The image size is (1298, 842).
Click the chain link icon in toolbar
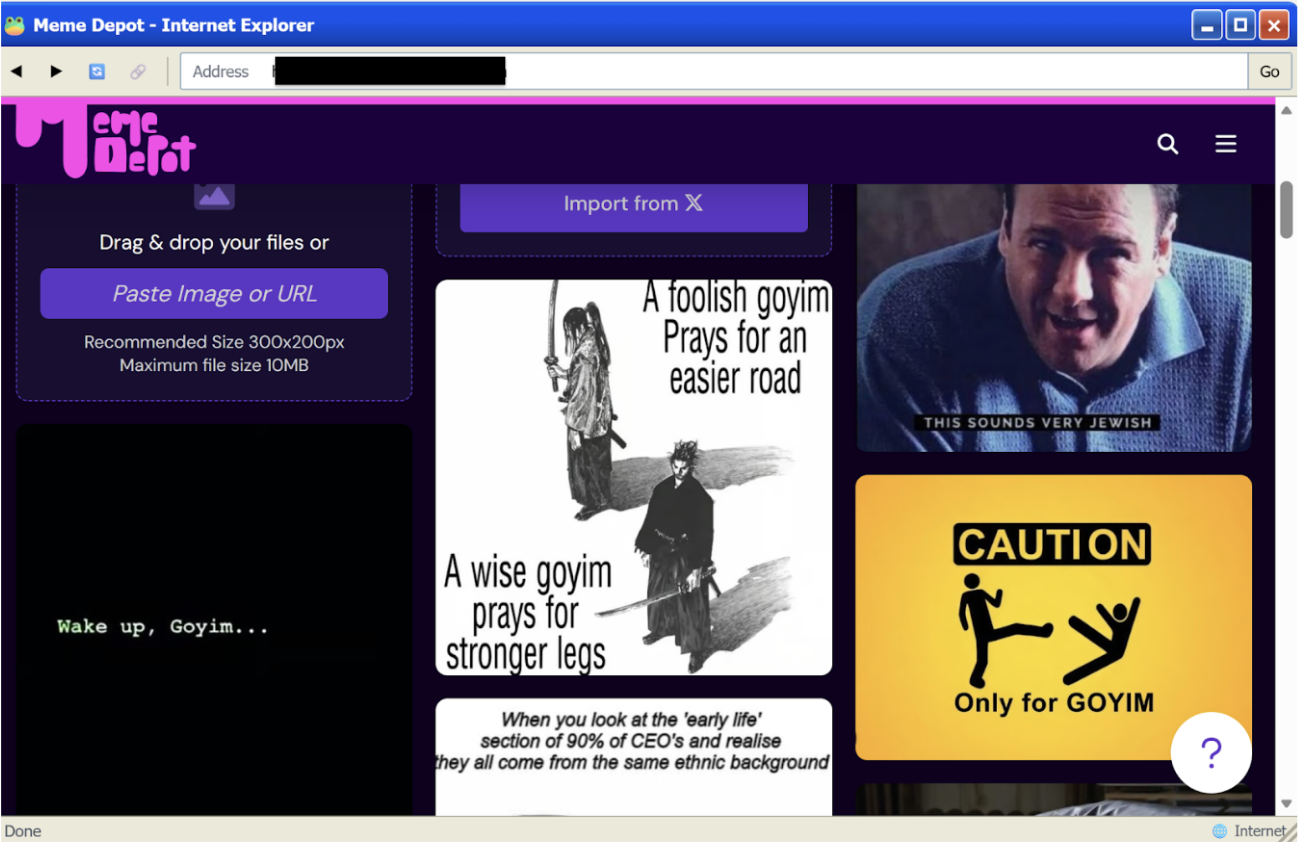138,72
